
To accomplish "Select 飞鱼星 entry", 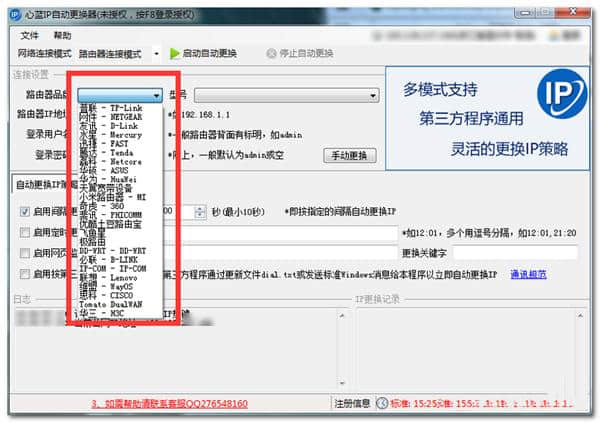I will click(x=92, y=233).
